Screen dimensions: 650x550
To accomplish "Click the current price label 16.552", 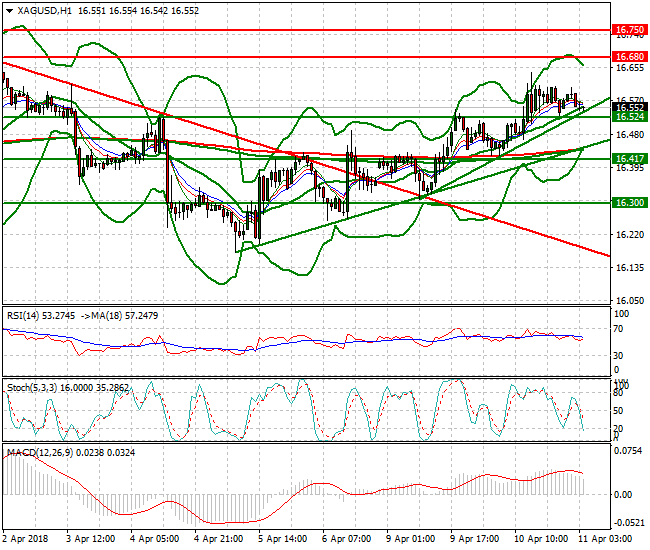I will coord(630,107).
